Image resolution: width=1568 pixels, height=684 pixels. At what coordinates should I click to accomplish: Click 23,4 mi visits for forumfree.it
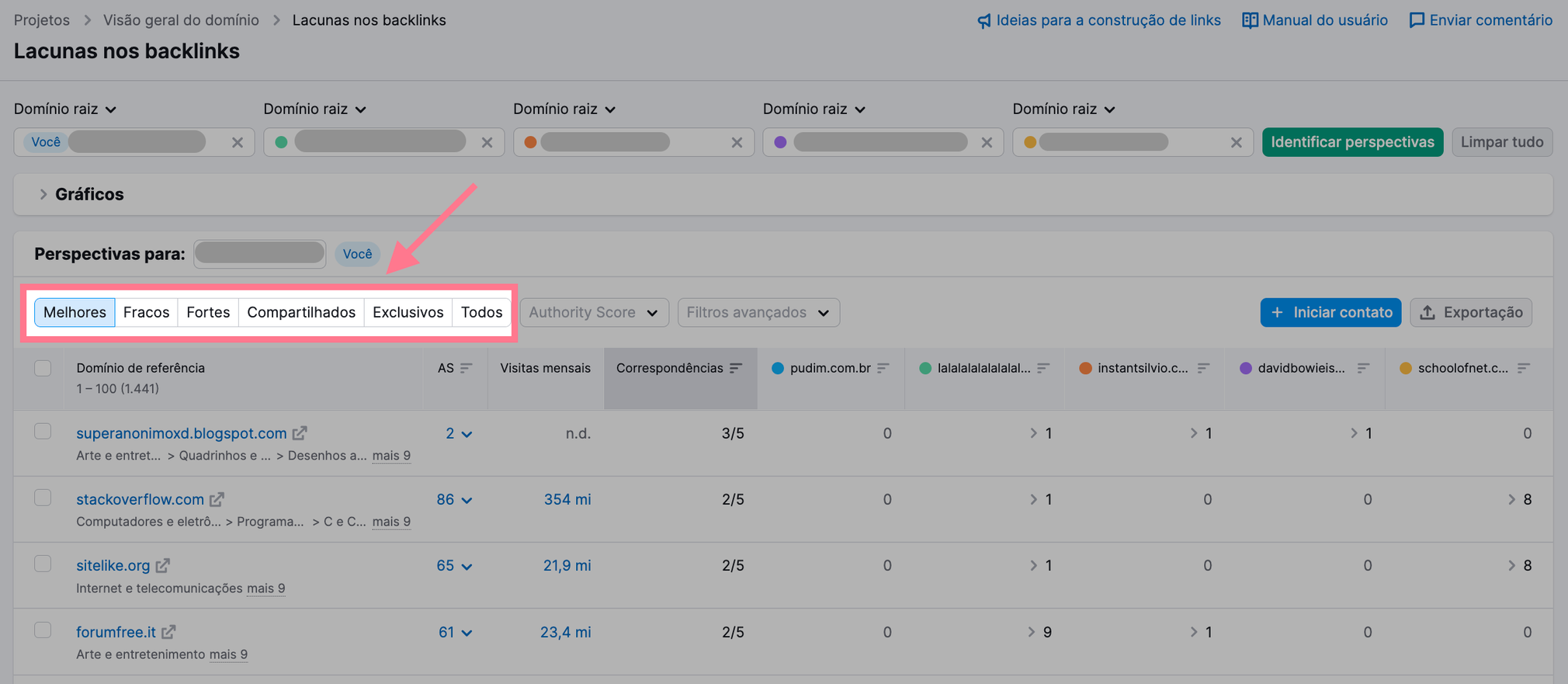click(565, 632)
